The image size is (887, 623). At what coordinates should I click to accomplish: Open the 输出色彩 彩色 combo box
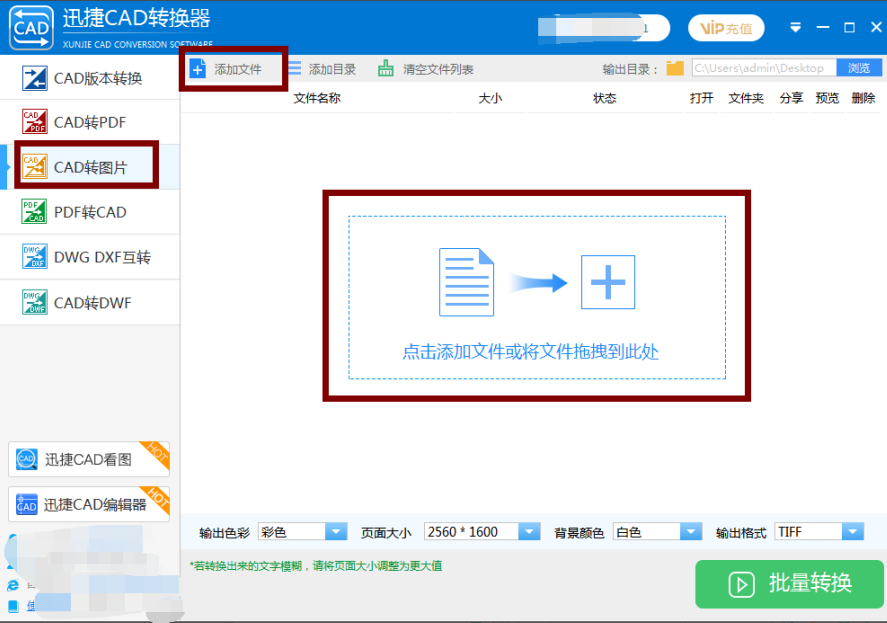(303, 532)
